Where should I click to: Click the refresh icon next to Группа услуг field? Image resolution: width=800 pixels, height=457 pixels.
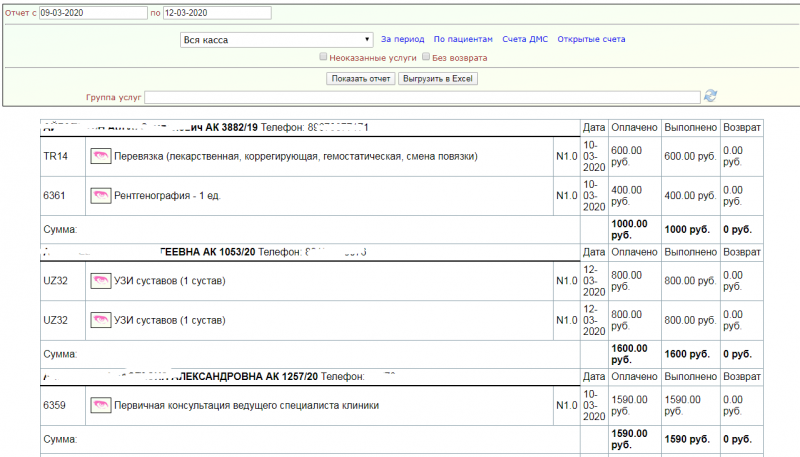click(710, 96)
